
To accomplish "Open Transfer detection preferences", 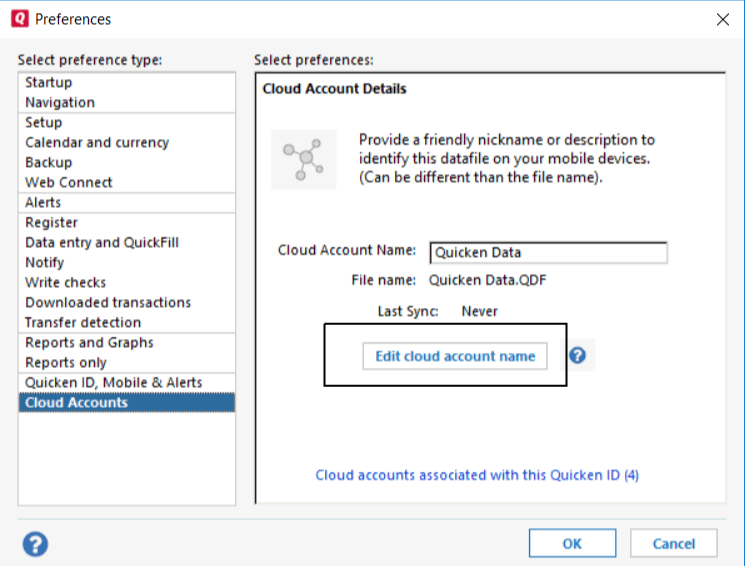I will [x=127, y=322].
